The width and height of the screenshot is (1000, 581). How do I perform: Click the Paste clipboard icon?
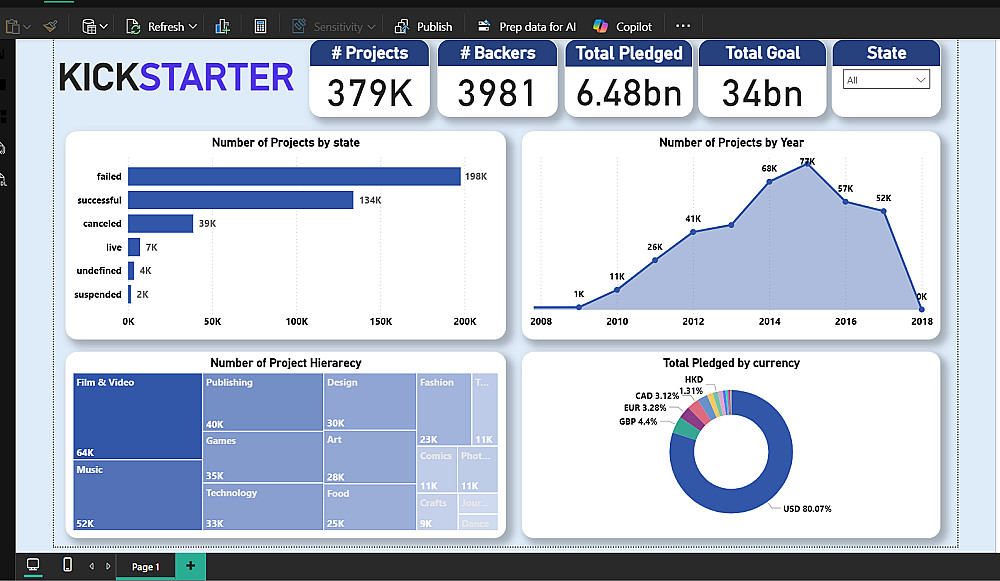pyautogui.click(x=12, y=27)
